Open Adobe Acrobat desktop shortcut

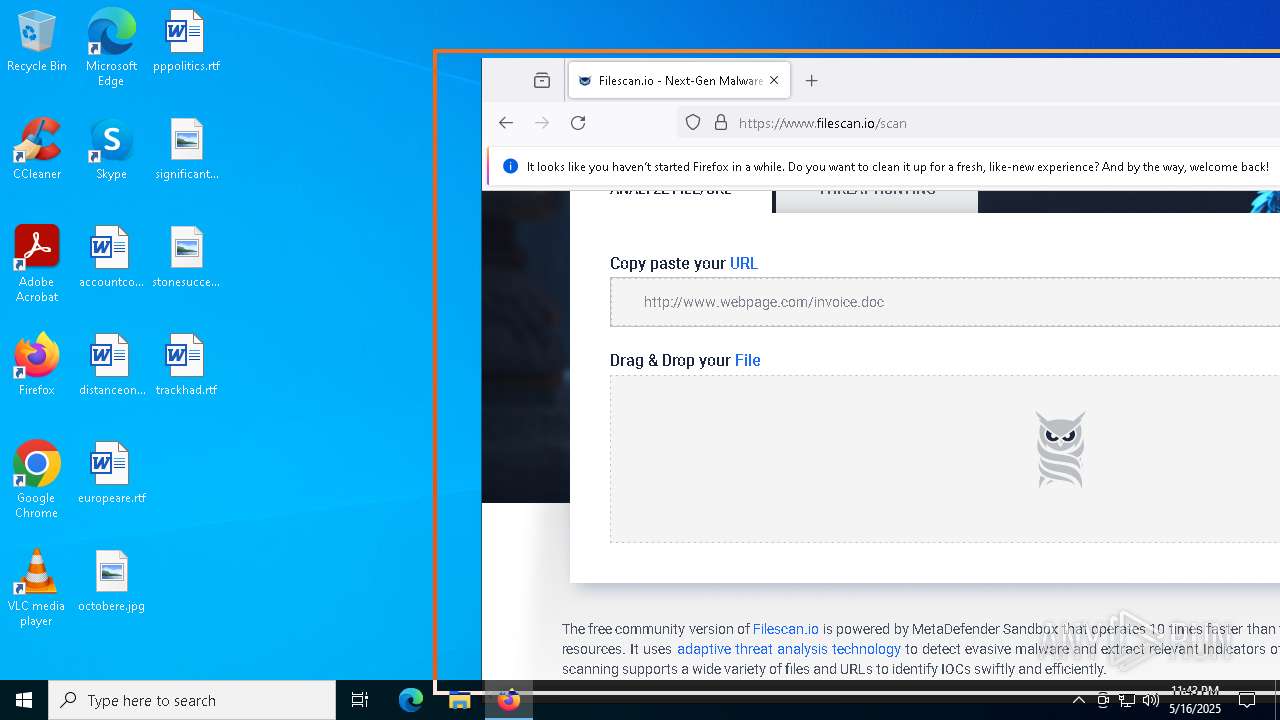pyautogui.click(x=36, y=264)
